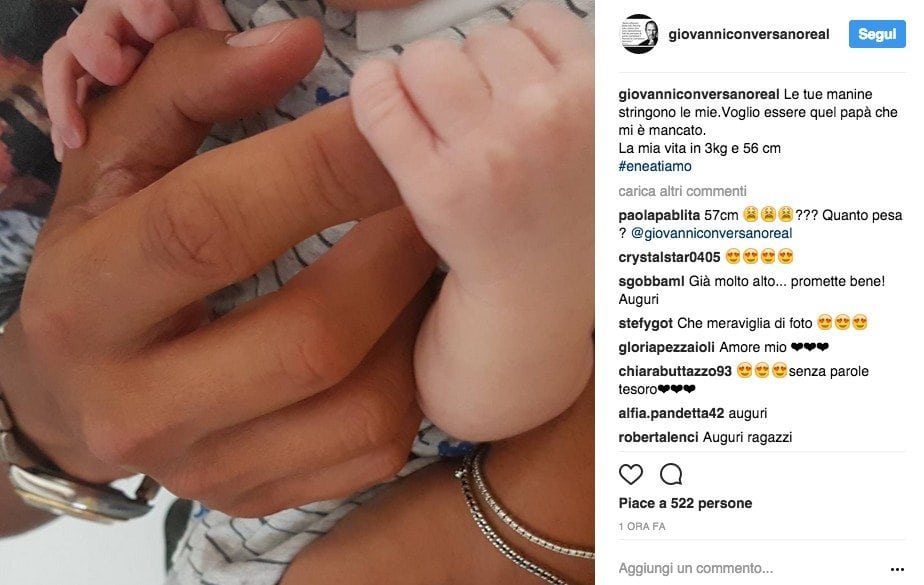Load more comments via carica altri commenti
Screen dimensions: 924x585
(682, 191)
